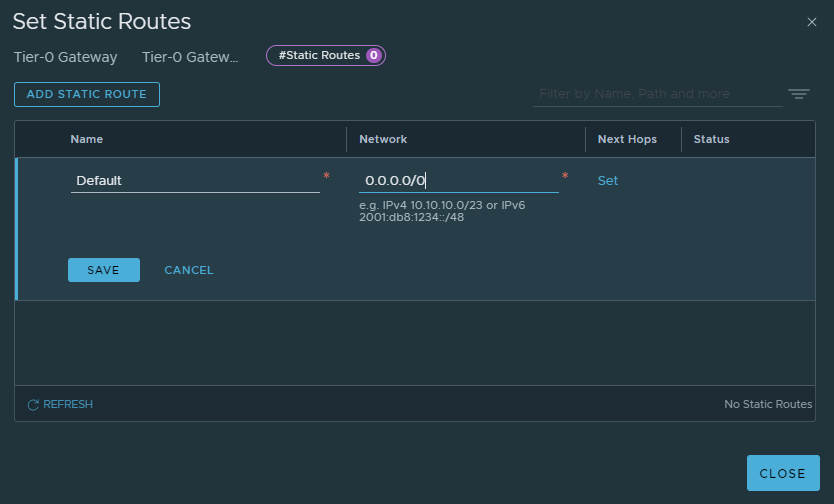Click the Name column header
The image size is (834, 504).
click(87, 139)
